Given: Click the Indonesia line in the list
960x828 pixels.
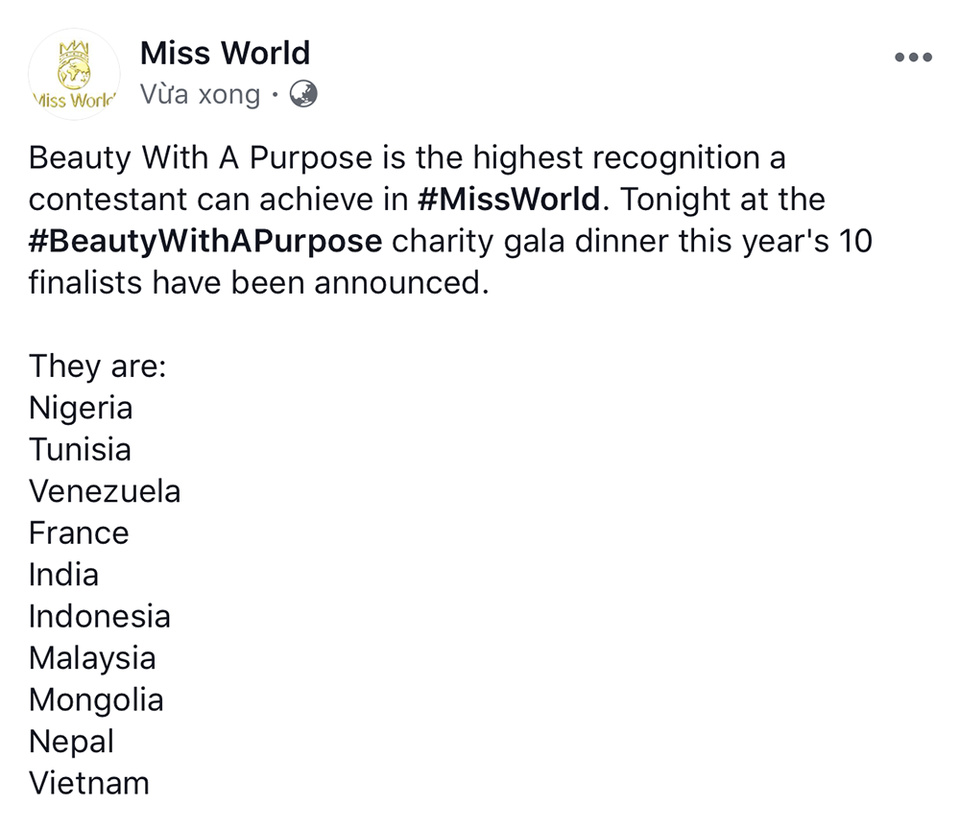Looking at the screenshot, I should point(100,616).
